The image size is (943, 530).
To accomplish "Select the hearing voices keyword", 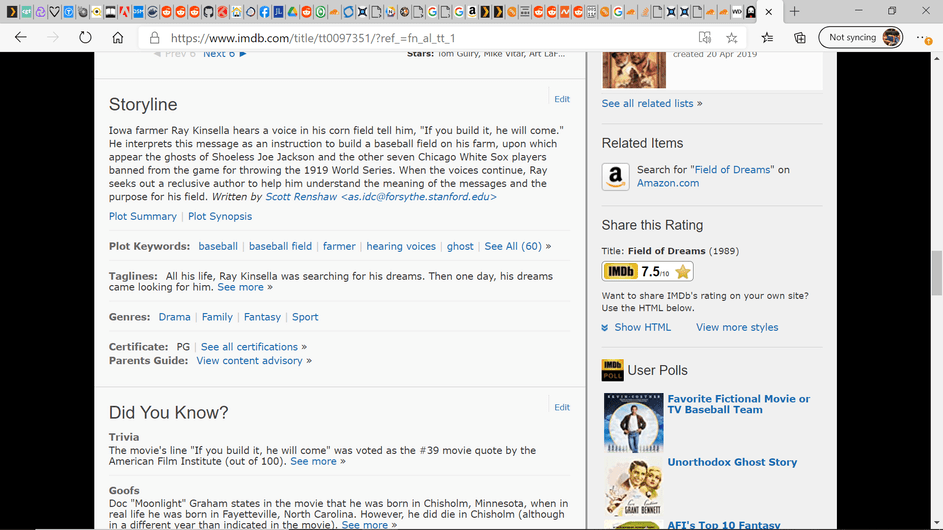I will pyautogui.click(x=401, y=246).
